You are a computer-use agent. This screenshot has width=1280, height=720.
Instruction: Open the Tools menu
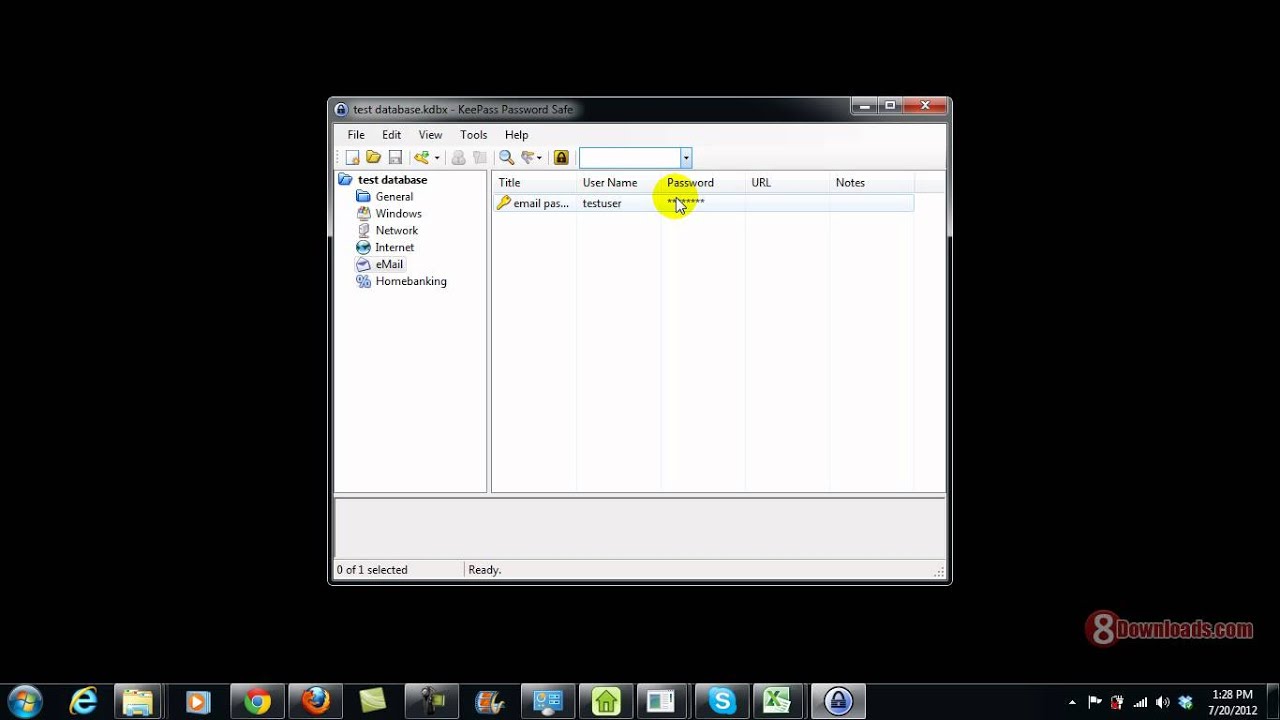click(x=474, y=135)
